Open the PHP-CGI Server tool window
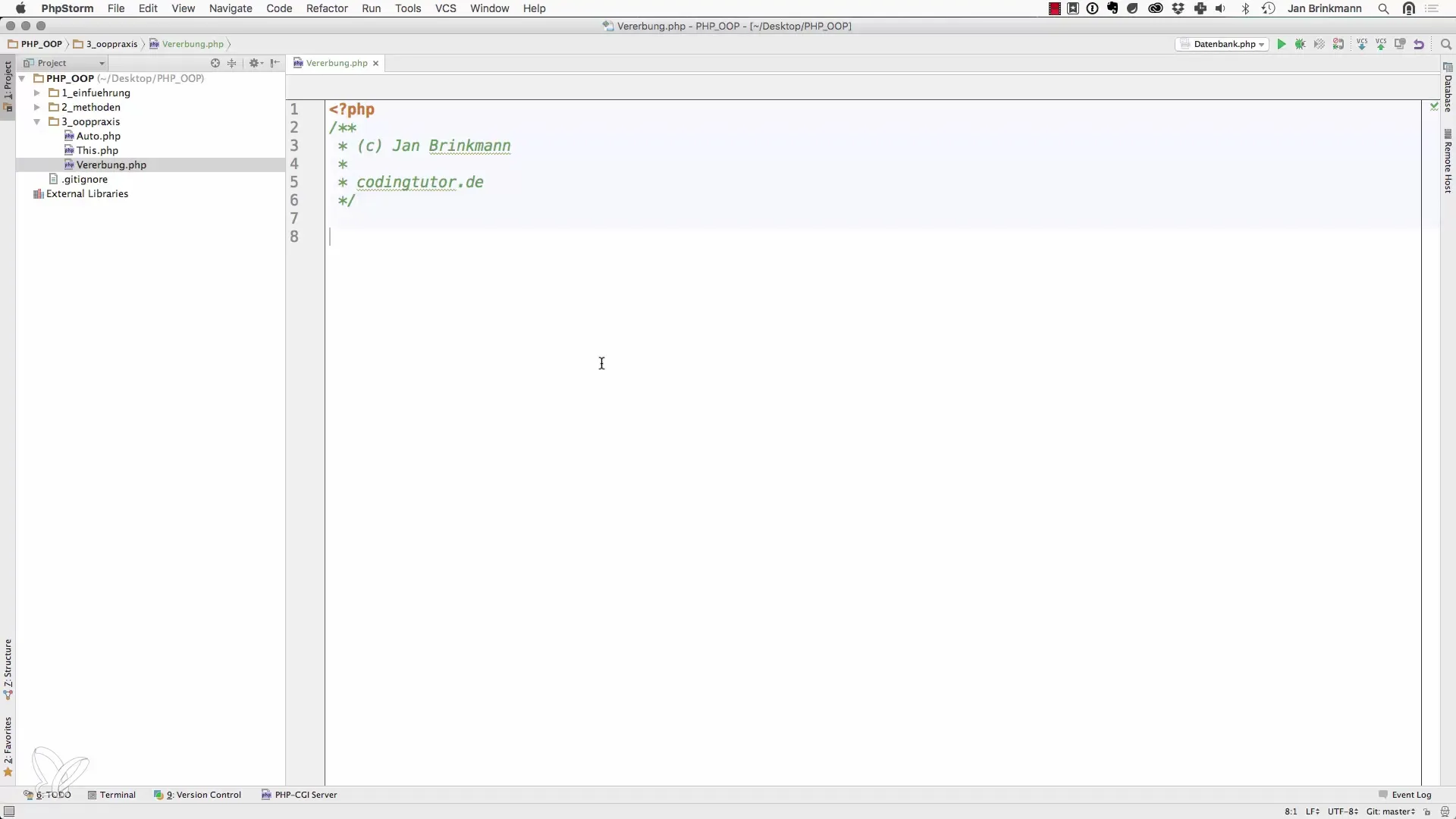1456x819 pixels. [x=300, y=795]
